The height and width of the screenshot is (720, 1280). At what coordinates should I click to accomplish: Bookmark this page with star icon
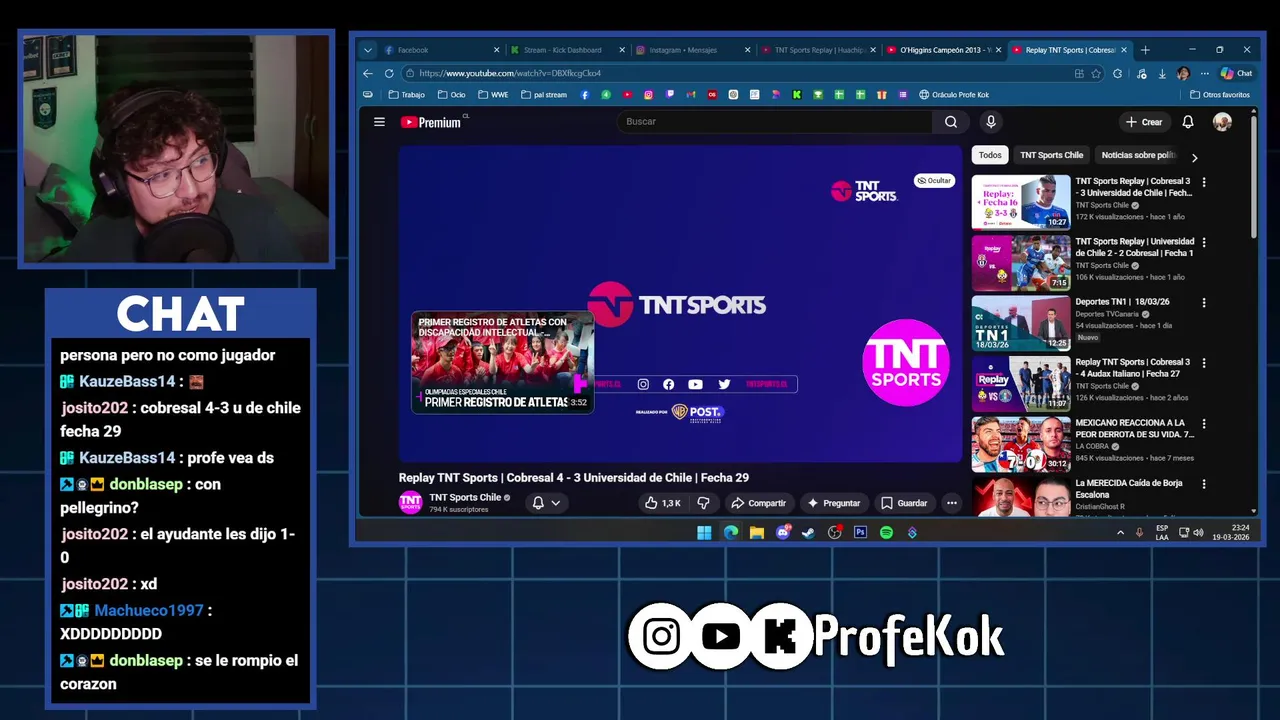1096,73
